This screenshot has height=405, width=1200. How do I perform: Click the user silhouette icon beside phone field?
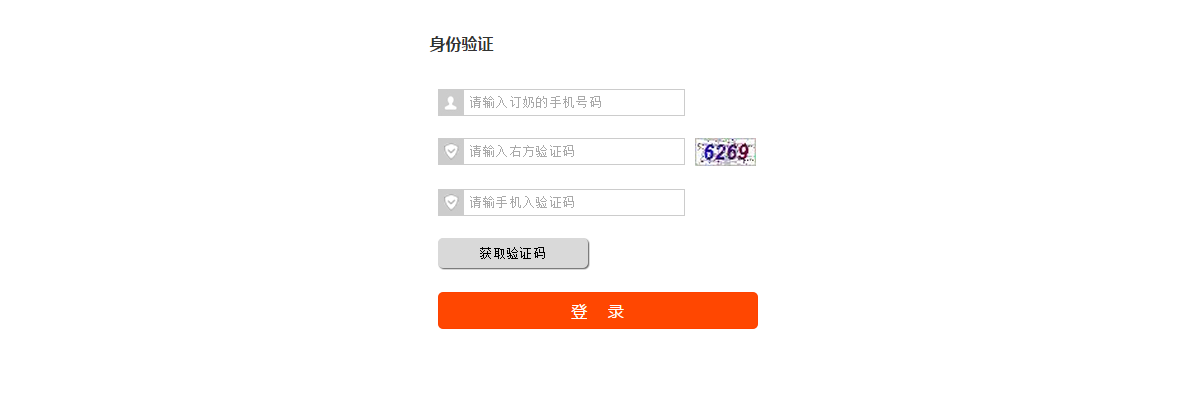click(451, 102)
